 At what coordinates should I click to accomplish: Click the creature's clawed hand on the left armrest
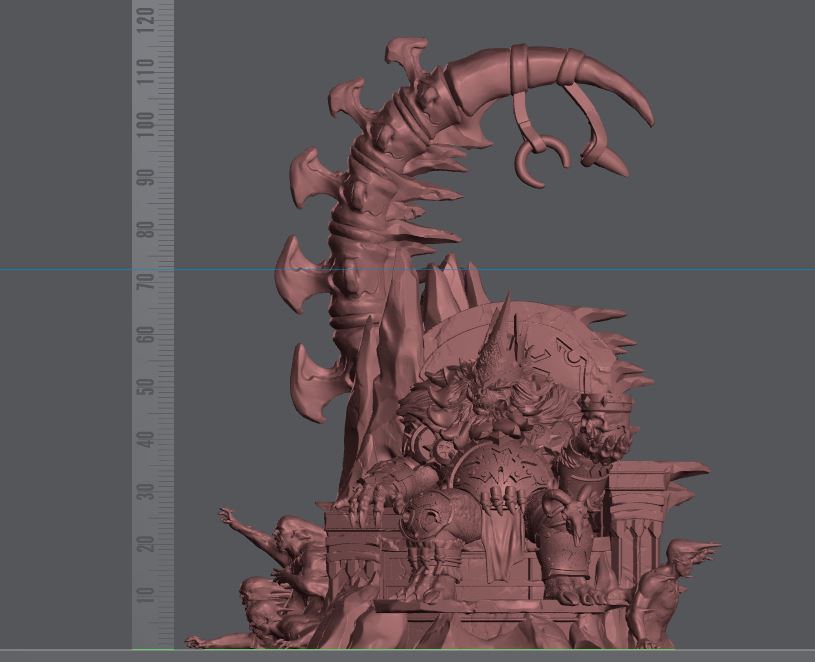pos(363,492)
